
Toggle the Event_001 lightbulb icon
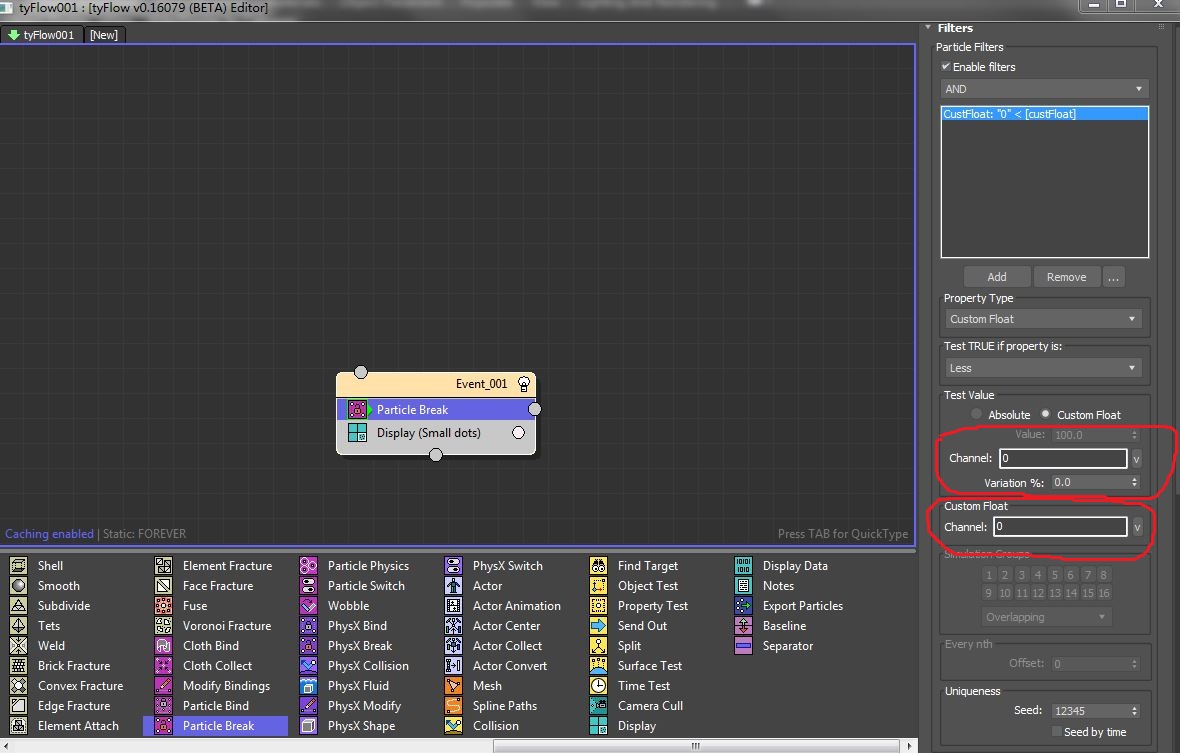pyautogui.click(x=522, y=384)
